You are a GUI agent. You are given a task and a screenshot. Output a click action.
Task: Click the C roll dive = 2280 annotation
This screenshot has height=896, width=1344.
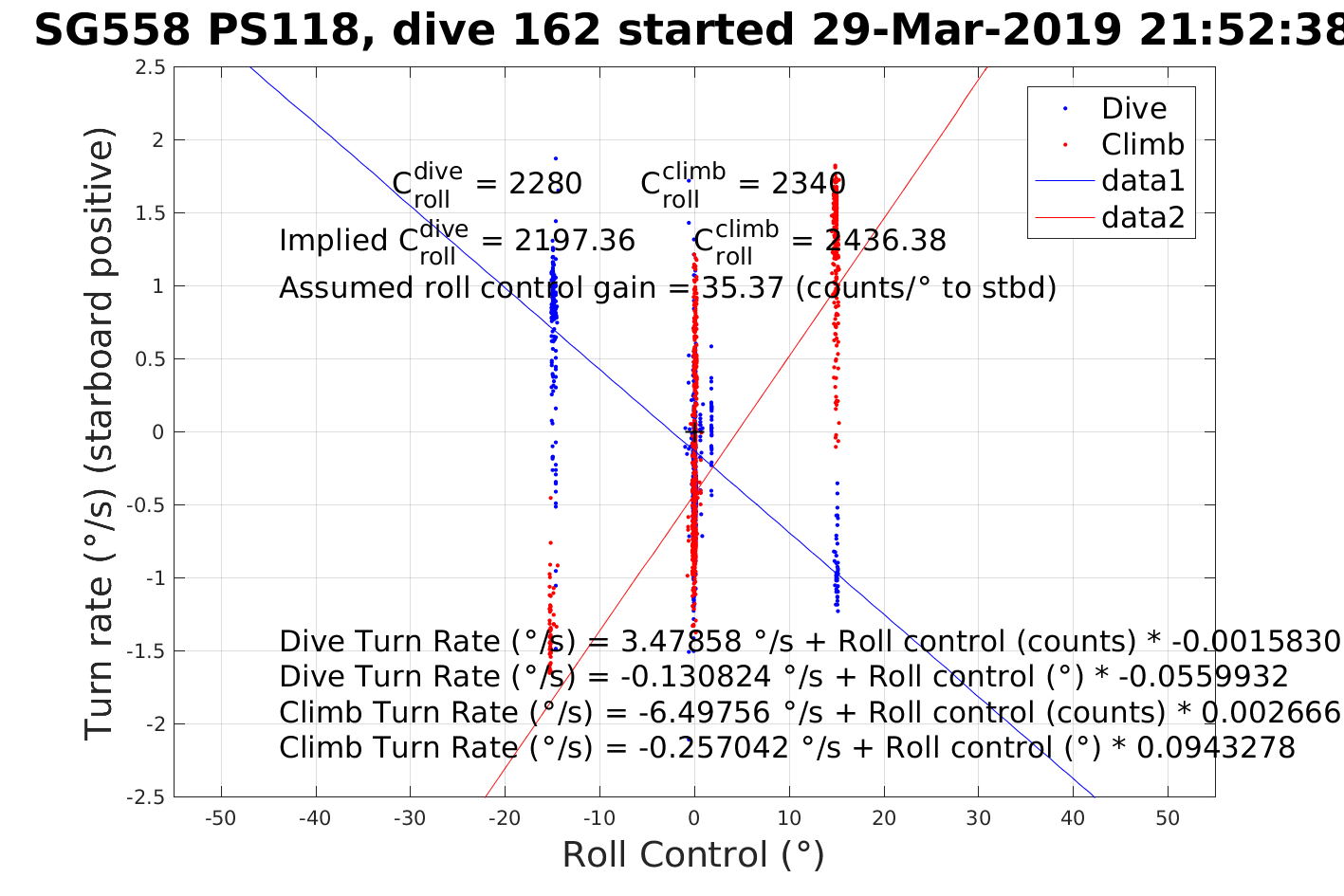[487, 183]
